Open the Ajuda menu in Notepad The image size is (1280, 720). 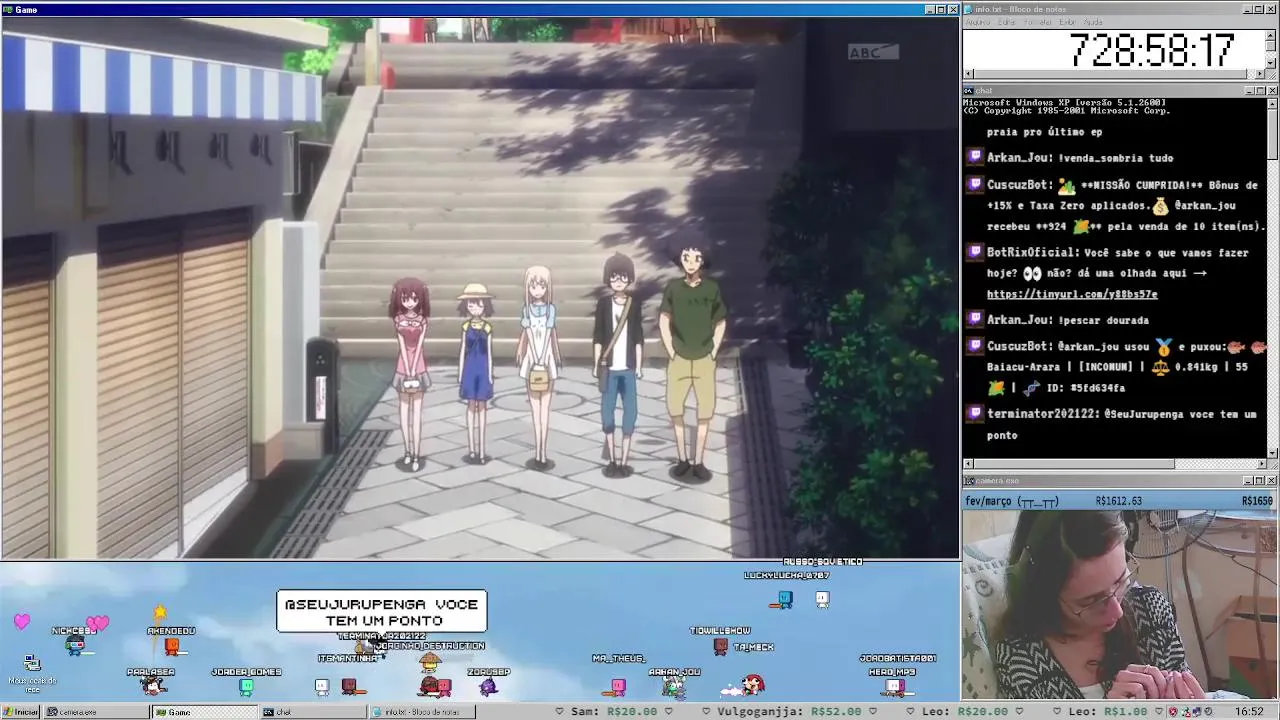point(1093,22)
